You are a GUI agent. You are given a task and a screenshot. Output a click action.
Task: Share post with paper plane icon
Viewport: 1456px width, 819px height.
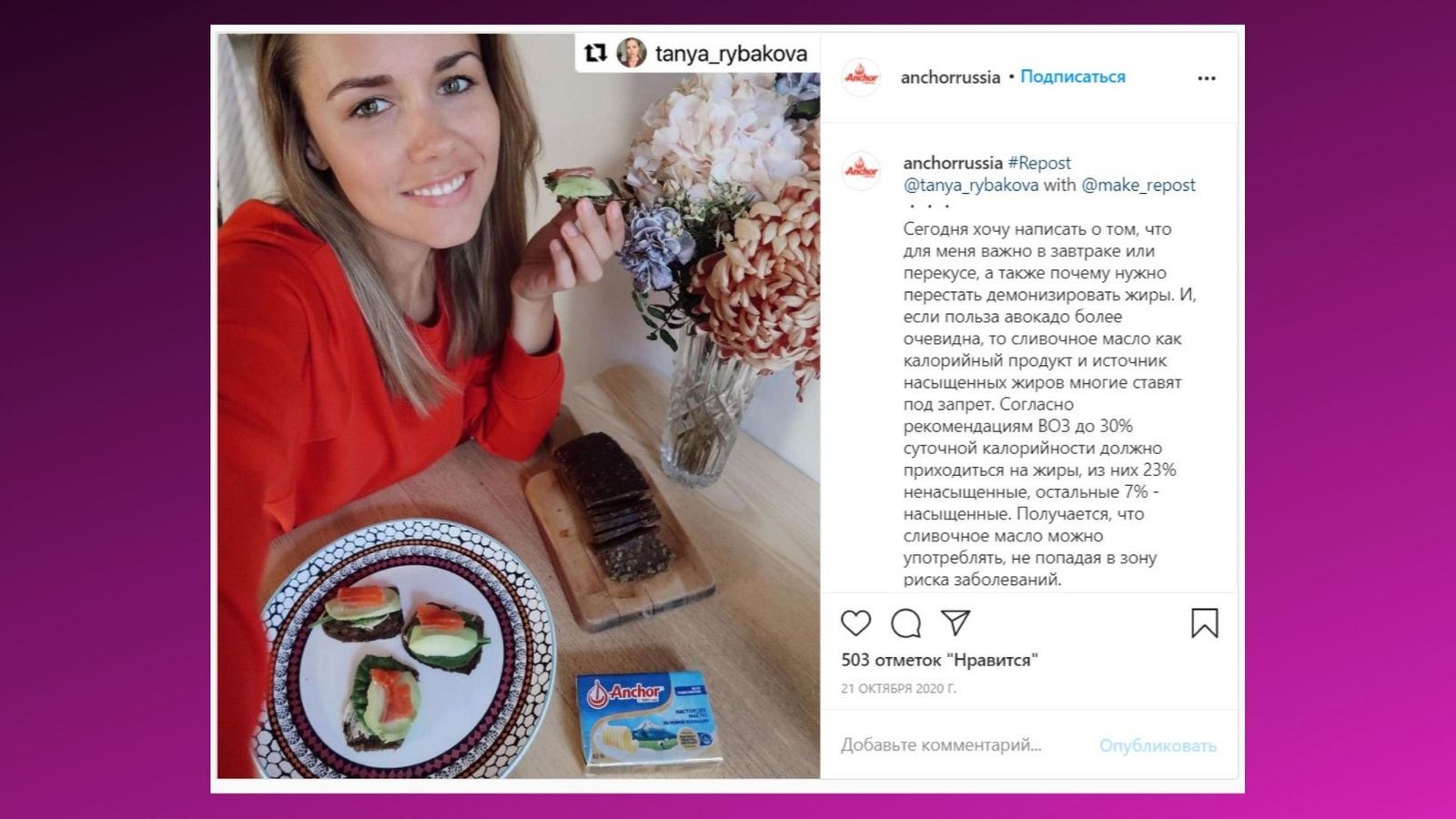tap(955, 622)
